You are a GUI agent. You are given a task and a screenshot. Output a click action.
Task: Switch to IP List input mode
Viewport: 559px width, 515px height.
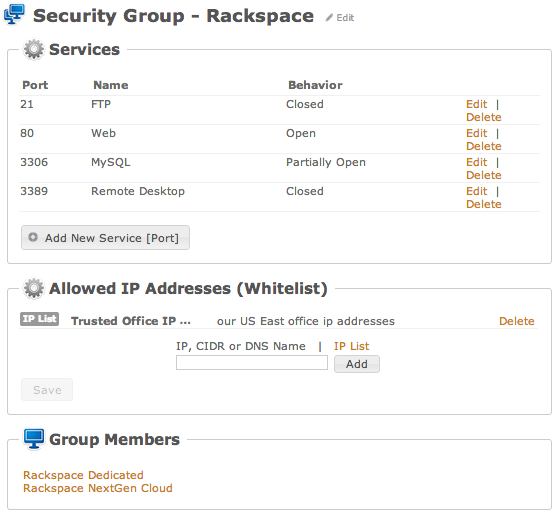(x=351, y=346)
